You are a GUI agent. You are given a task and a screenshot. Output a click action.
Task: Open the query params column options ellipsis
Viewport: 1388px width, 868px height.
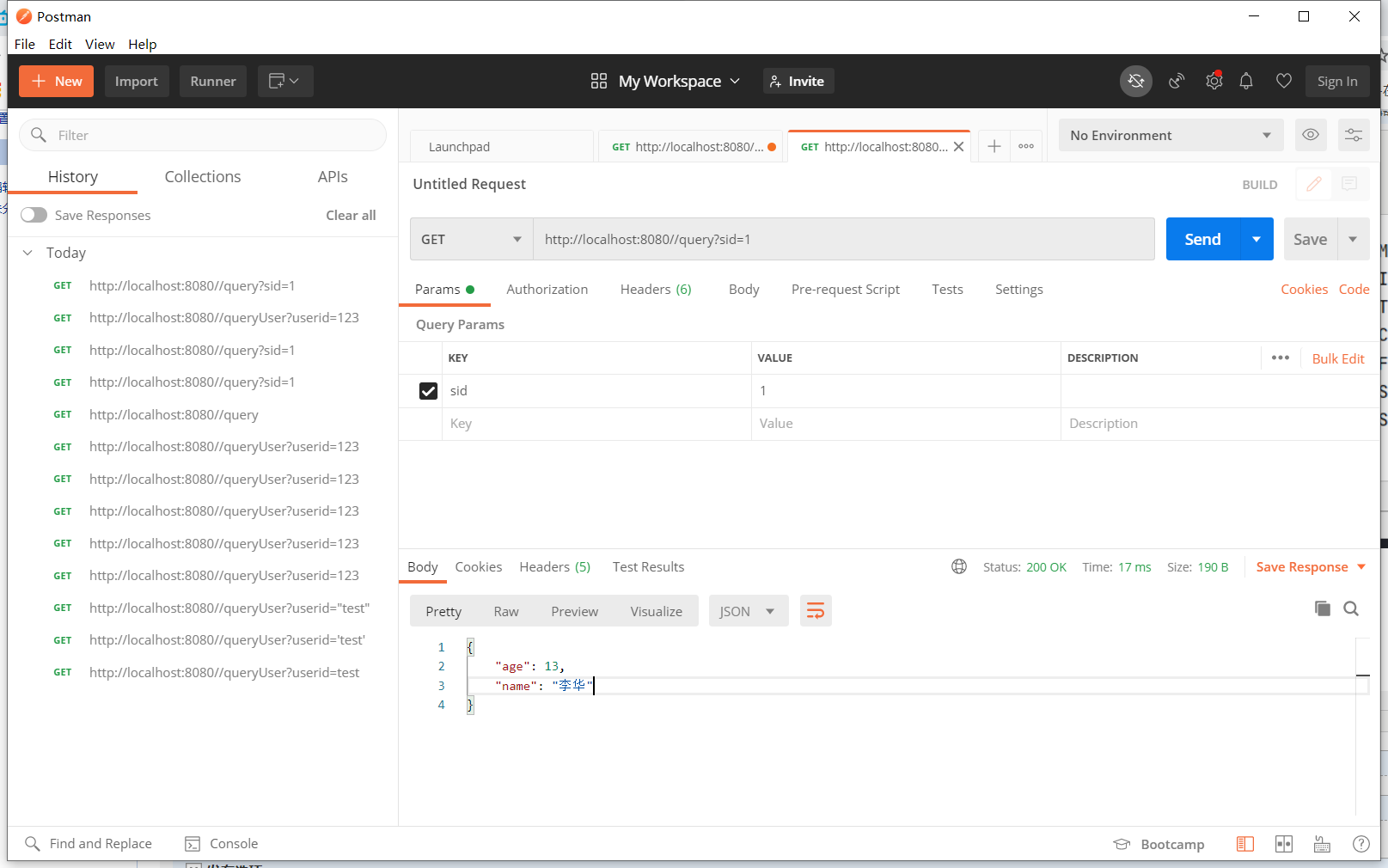[x=1281, y=358]
